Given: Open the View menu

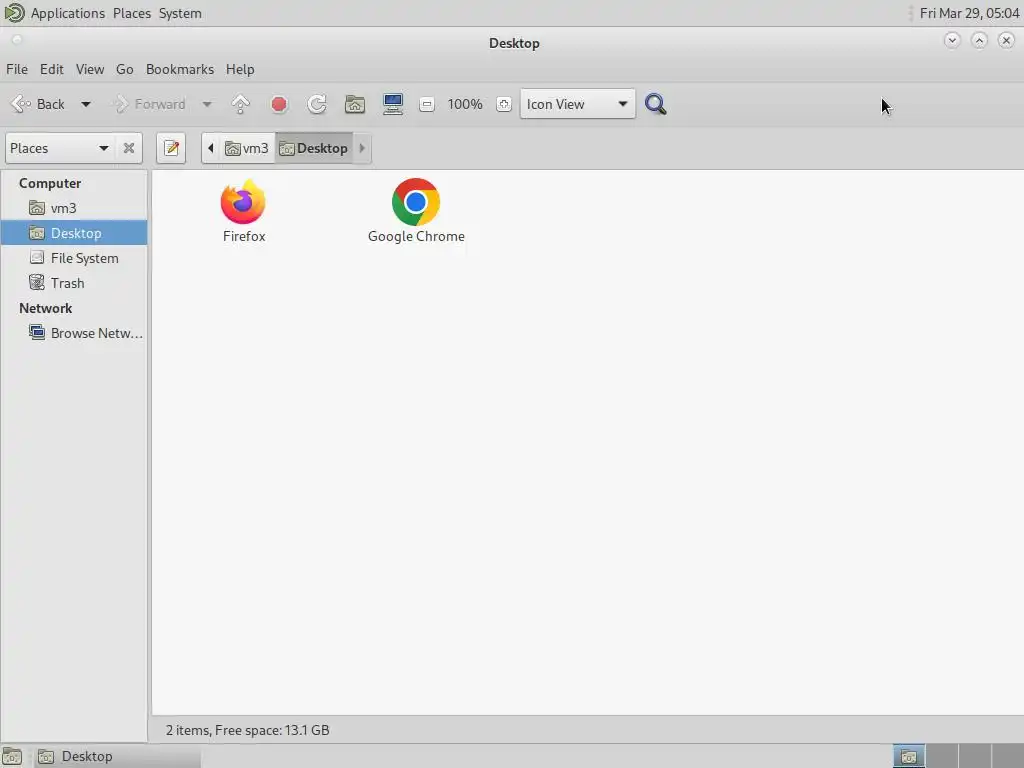Looking at the screenshot, I should point(89,69).
